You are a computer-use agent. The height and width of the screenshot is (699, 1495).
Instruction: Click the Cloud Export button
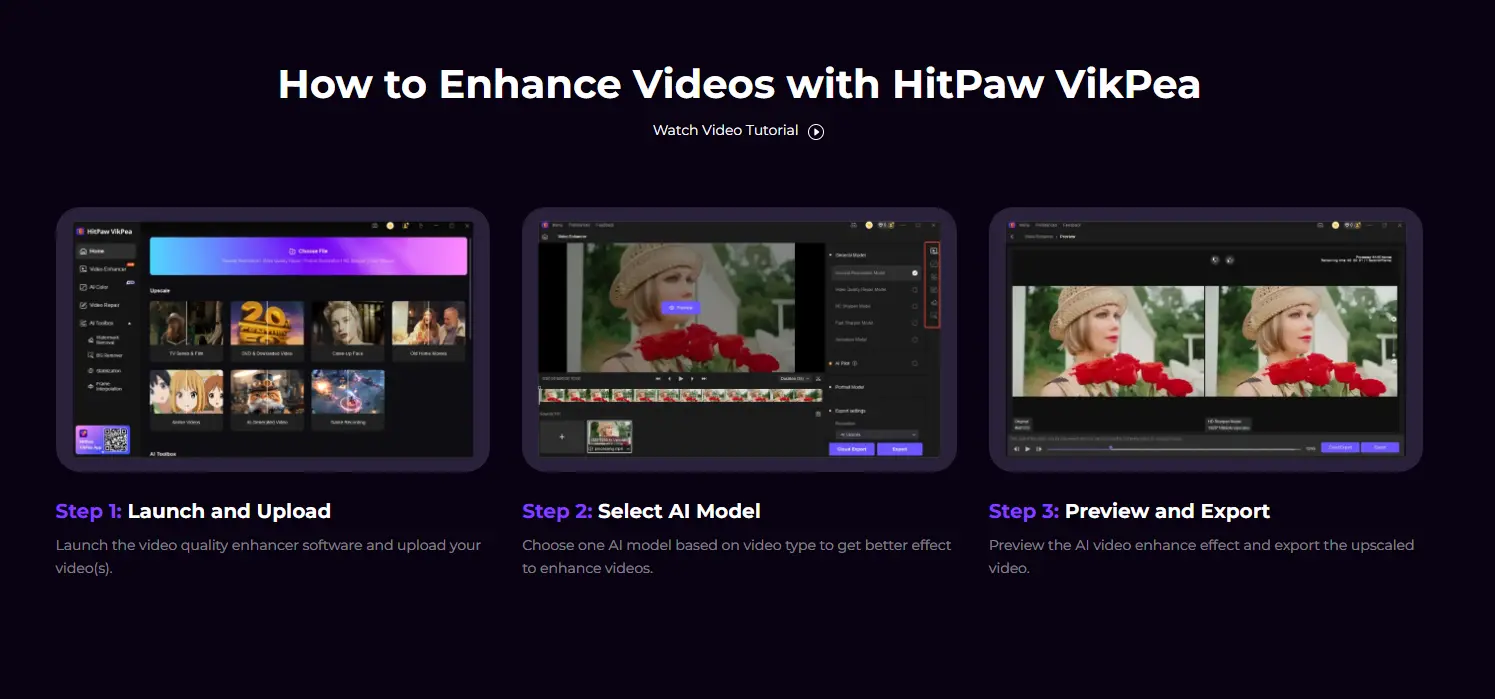tap(850, 448)
